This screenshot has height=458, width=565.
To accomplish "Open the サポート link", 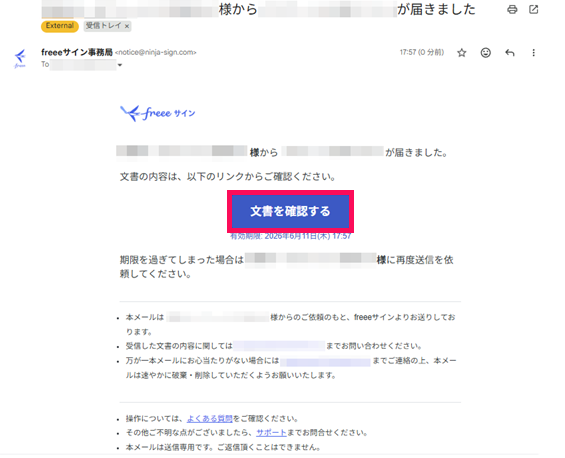I will pyautogui.click(x=271, y=433).
